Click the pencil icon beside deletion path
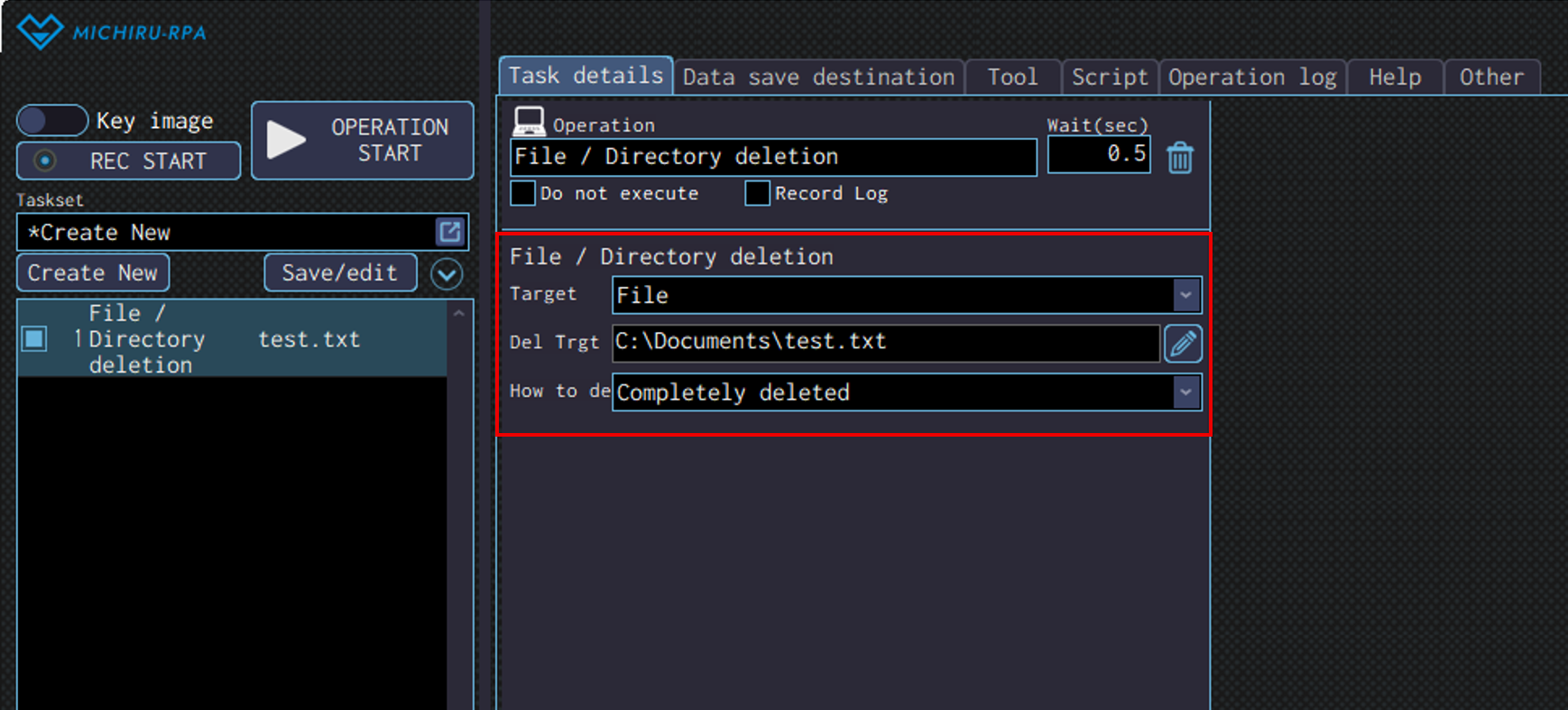Image resolution: width=1568 pixels, height=710 pixels. [1183, 344]
